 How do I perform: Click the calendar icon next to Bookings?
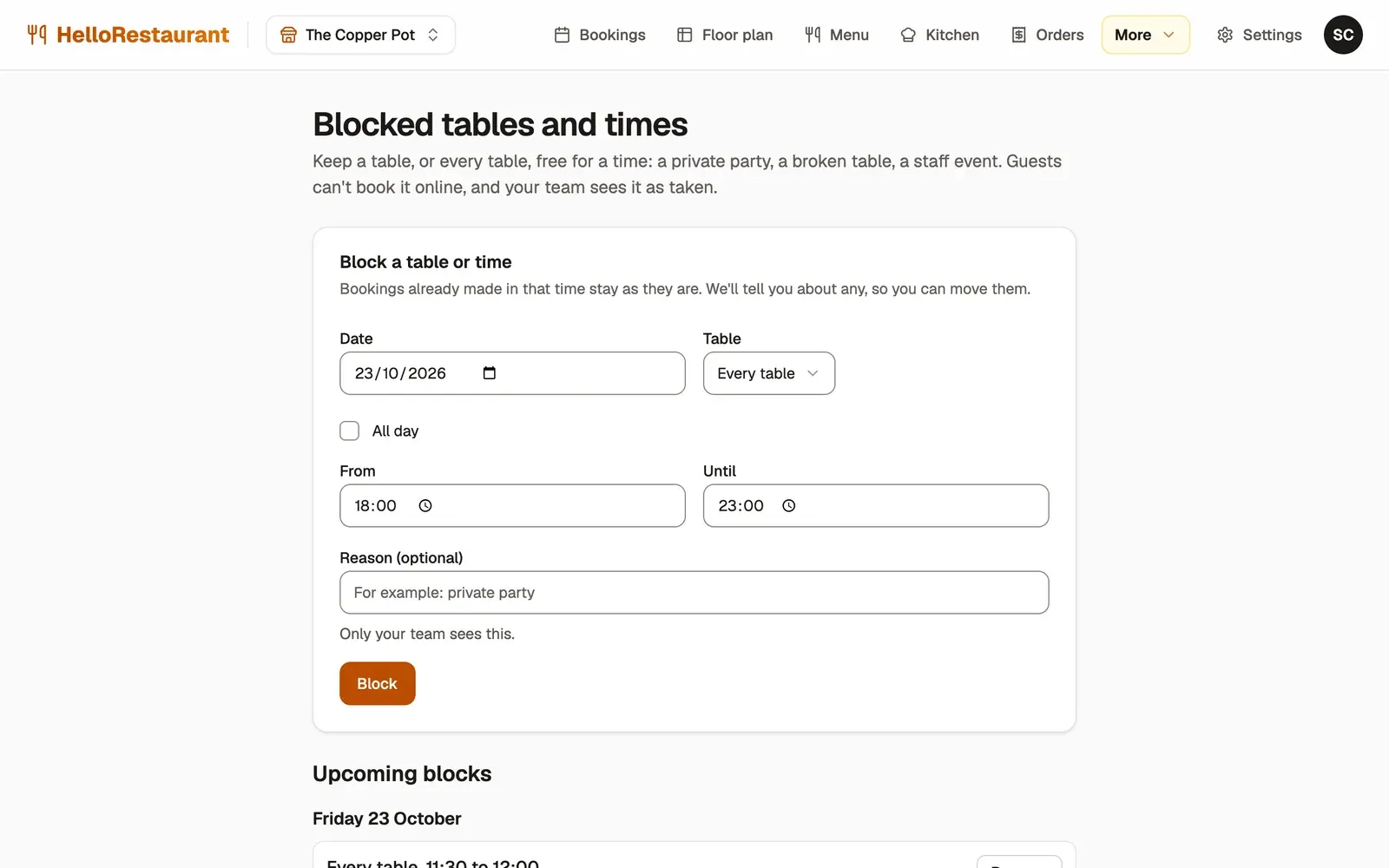[x=562, y=35]
